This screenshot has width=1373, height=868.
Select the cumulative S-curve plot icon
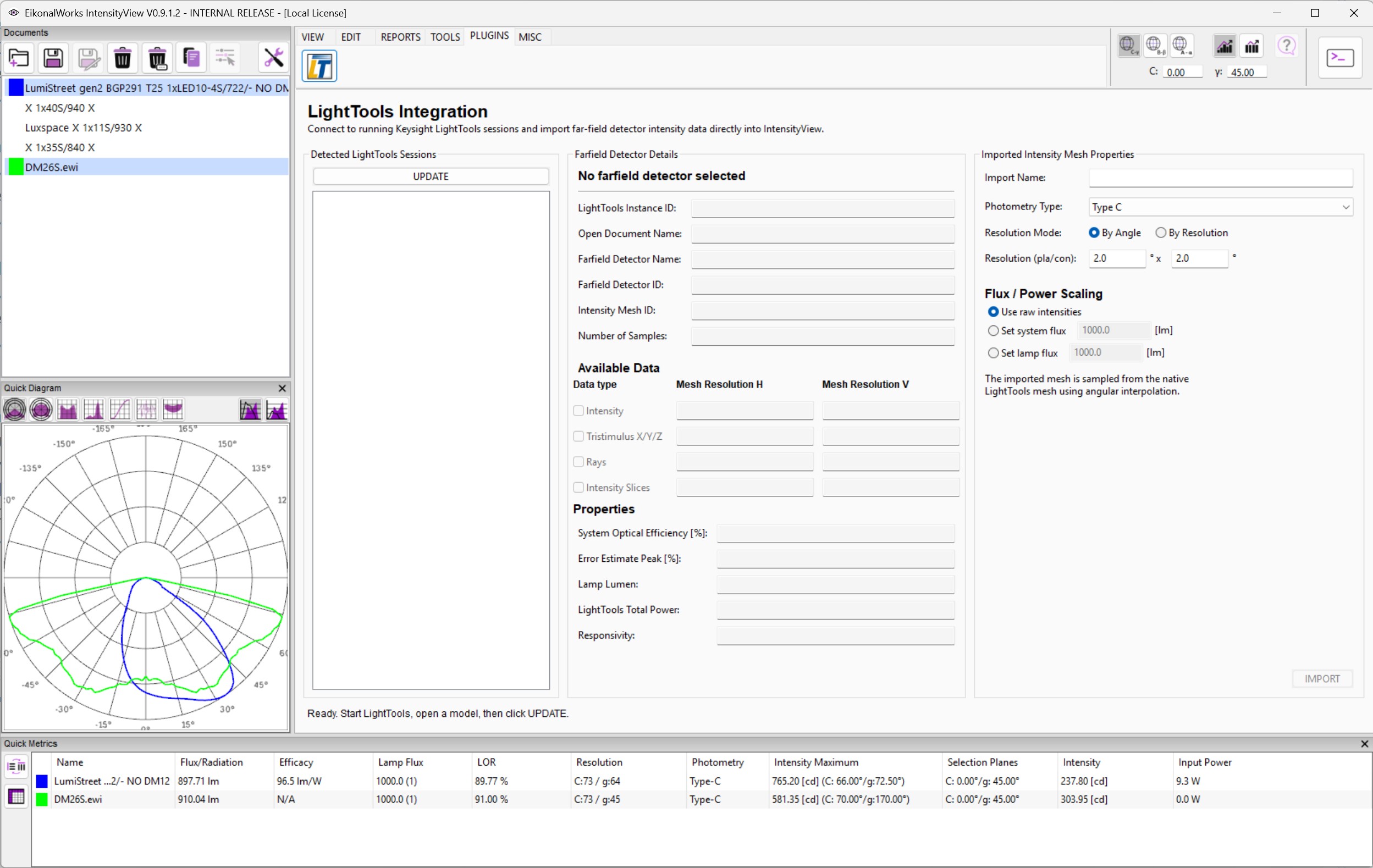pyautogui.click(x=120, y=409)
